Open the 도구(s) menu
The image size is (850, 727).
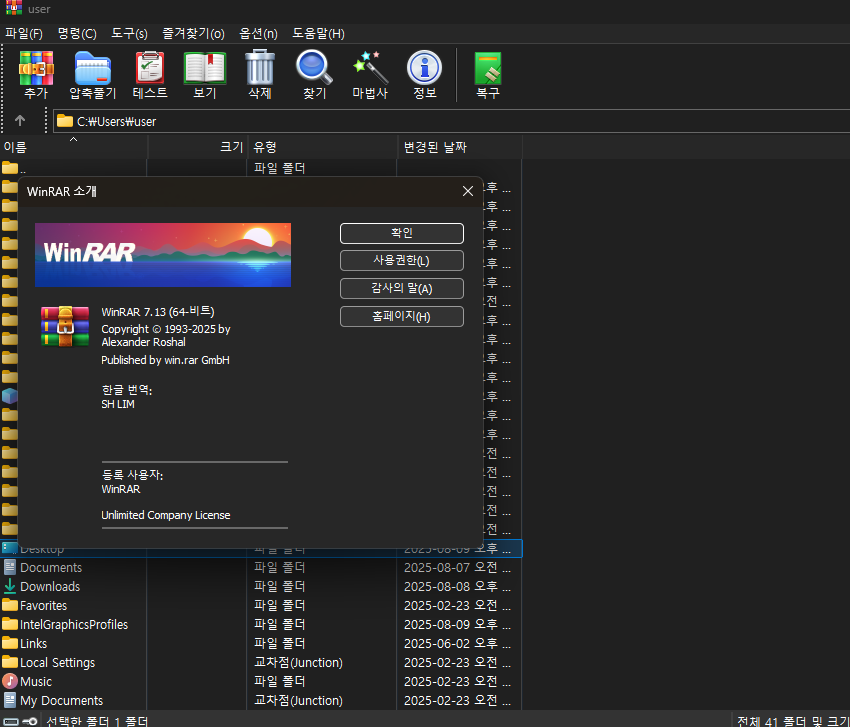click(x=129, y=34)
